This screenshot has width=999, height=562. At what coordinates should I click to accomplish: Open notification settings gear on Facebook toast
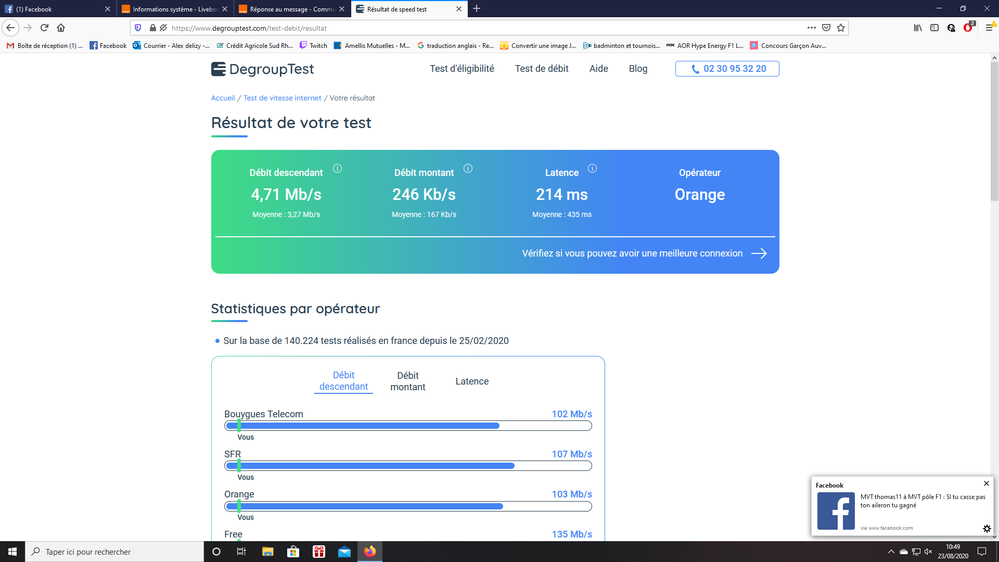[986, 529]
